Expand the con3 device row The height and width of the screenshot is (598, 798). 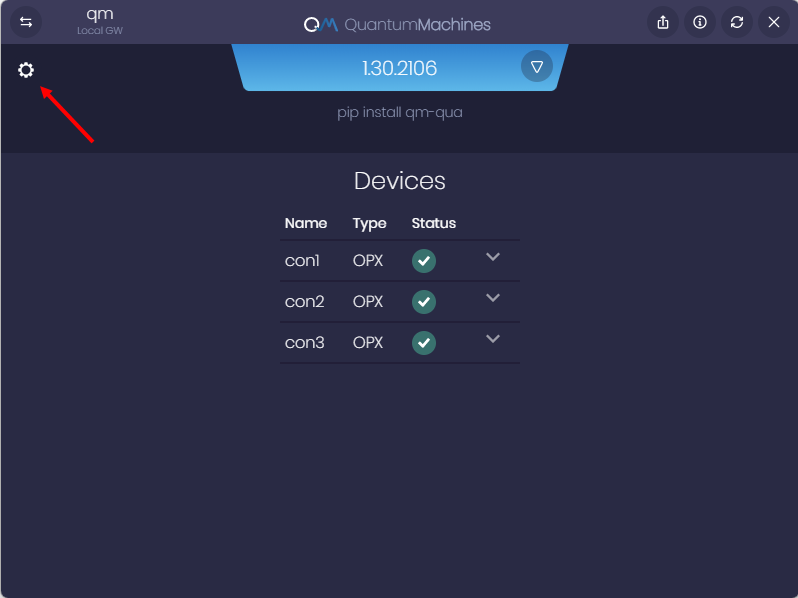[x=492, y=339]
